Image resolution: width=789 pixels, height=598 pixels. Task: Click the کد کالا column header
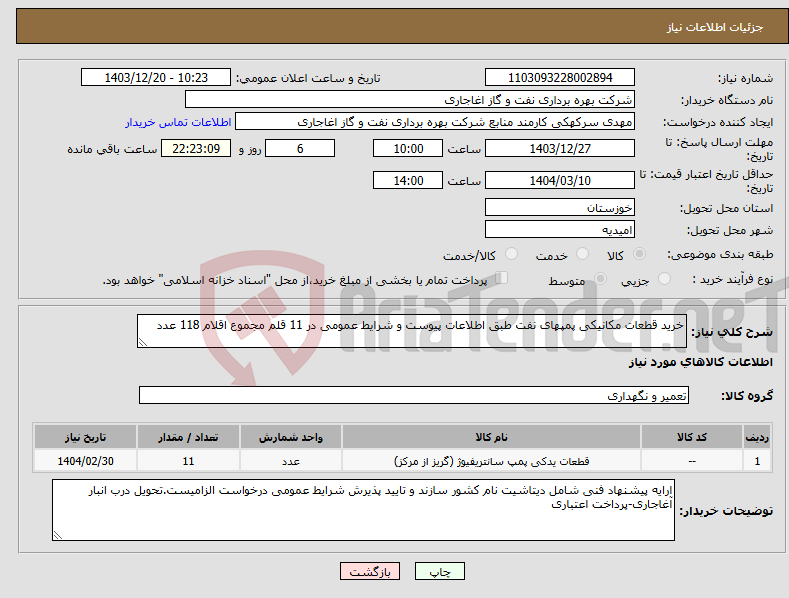692,437
